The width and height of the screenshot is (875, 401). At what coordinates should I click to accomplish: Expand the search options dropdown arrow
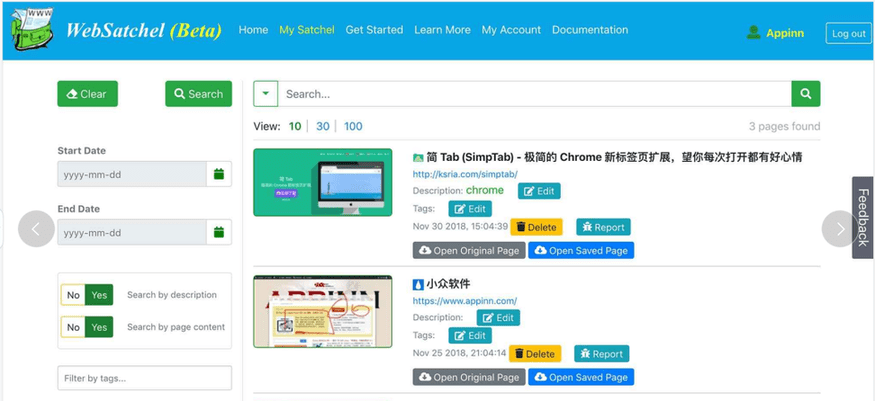coord(266,94)
